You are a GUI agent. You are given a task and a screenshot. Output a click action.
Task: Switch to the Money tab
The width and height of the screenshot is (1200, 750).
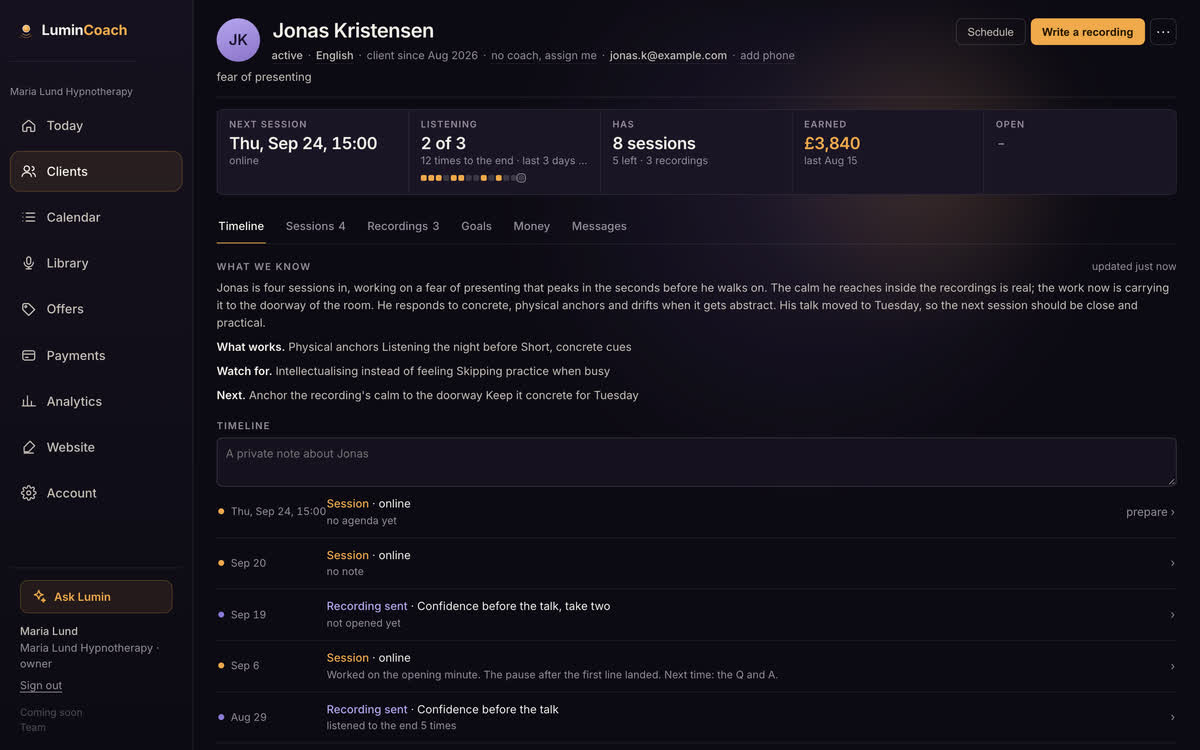click(x=532, y=226)
